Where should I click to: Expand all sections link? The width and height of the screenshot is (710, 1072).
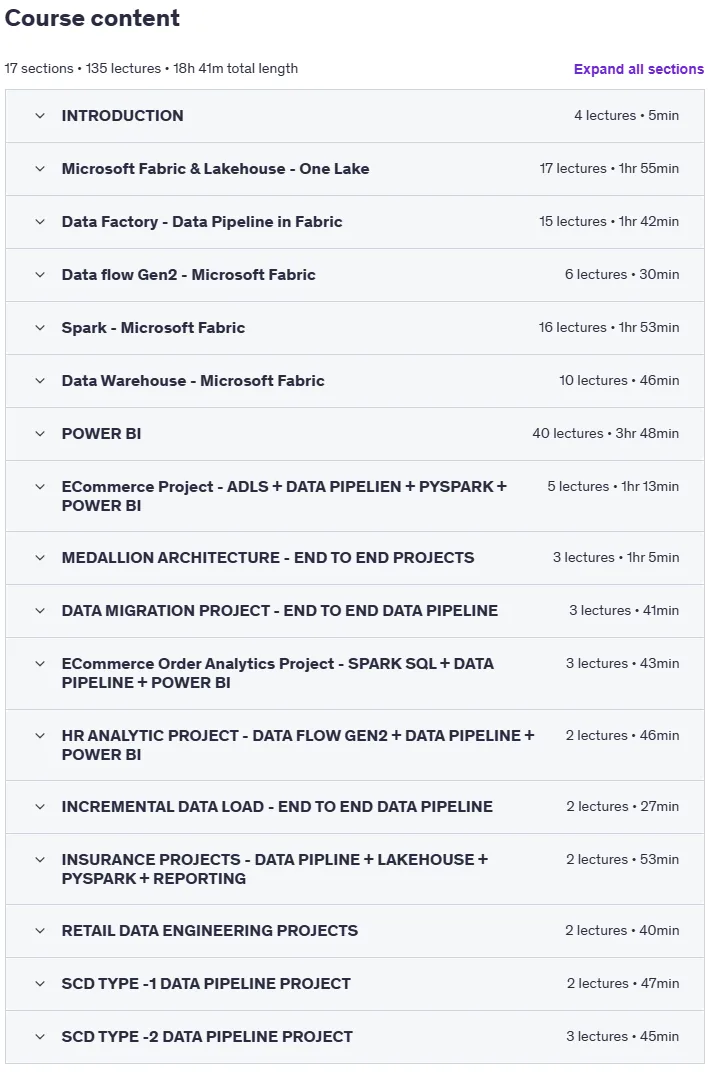point(638,69)
